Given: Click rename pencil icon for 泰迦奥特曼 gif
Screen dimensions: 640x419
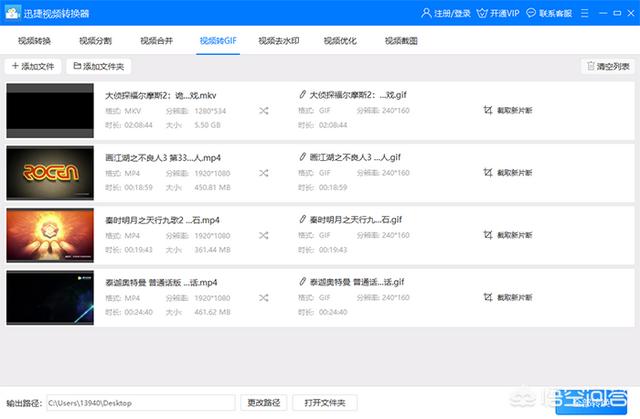Looking at the screenshot, I should (x=302, y=282).
